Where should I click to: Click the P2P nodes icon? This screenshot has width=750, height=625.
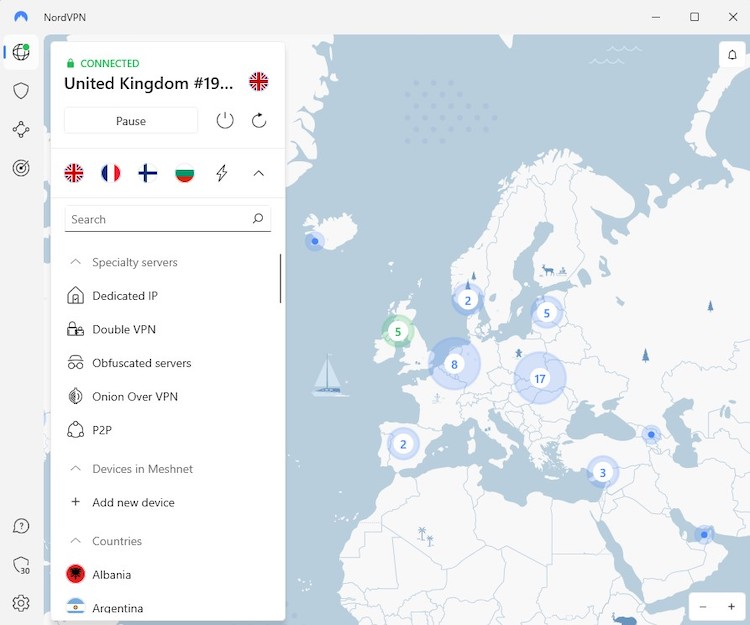[76, 429]
